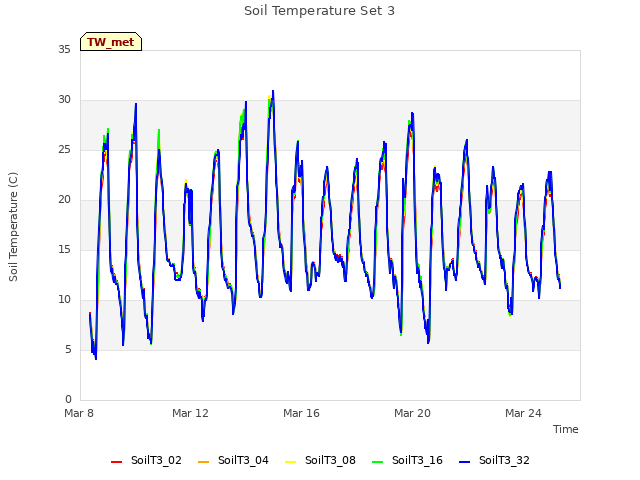Toggle the SoilT3_32 legend entry

point(494,460)
